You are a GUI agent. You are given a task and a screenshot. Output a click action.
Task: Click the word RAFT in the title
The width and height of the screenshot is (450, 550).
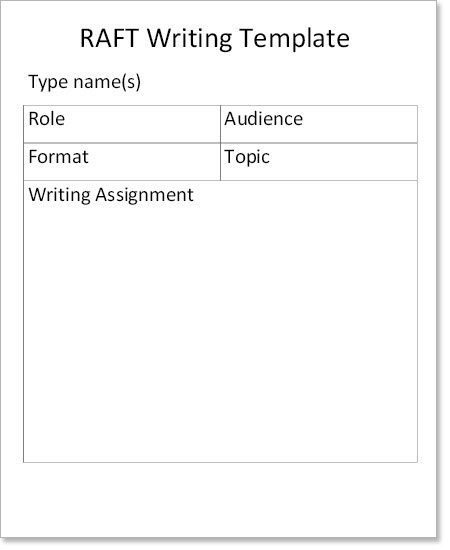tap(110, 38)
